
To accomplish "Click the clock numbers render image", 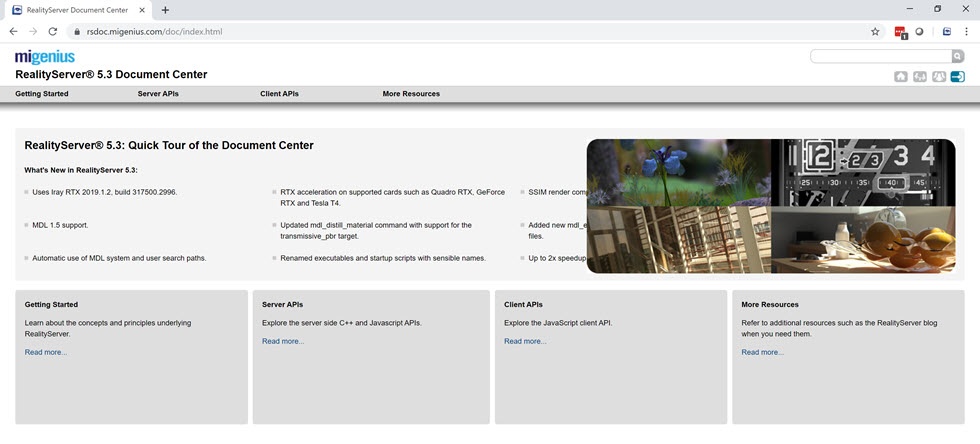I will [863, 173].
